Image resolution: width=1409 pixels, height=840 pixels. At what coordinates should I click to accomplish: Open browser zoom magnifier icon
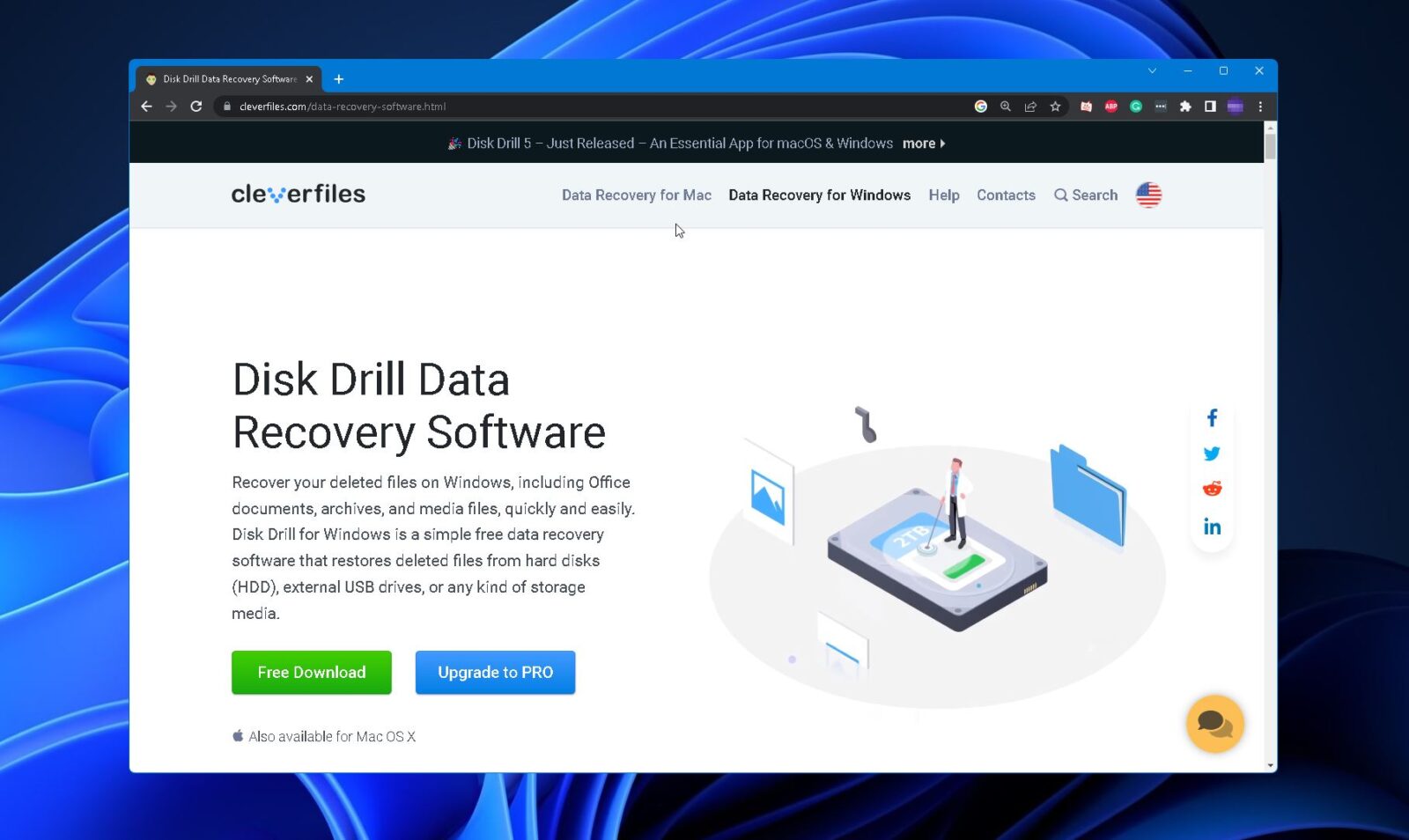[1006, 107]
